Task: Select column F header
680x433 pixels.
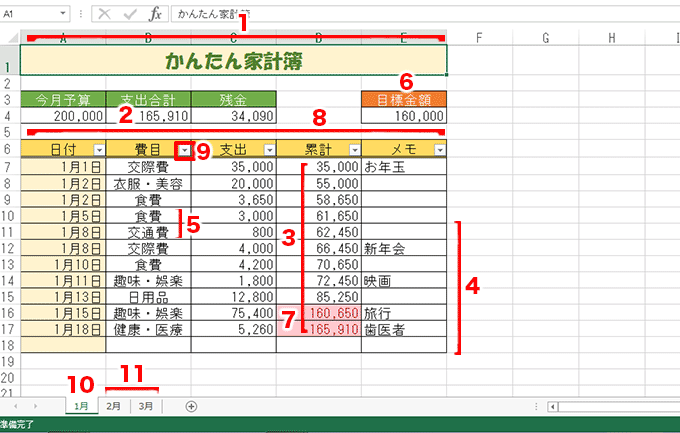Action: coord(480,38)
